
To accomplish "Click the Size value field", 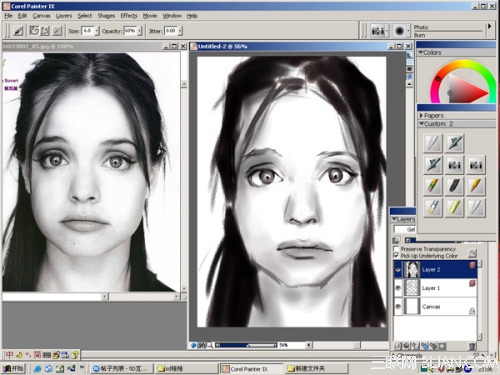I will 88,31.
